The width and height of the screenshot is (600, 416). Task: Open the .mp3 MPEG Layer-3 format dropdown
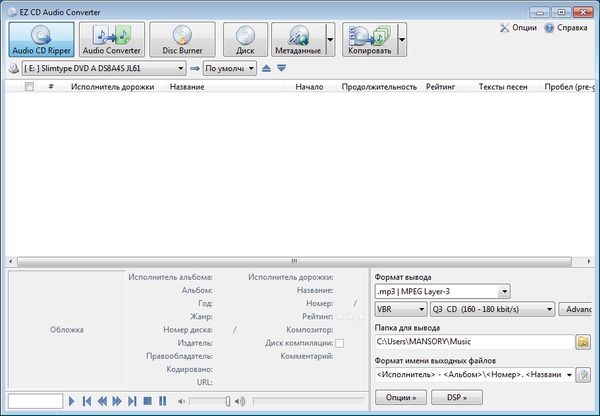click(x=503, y=292)
